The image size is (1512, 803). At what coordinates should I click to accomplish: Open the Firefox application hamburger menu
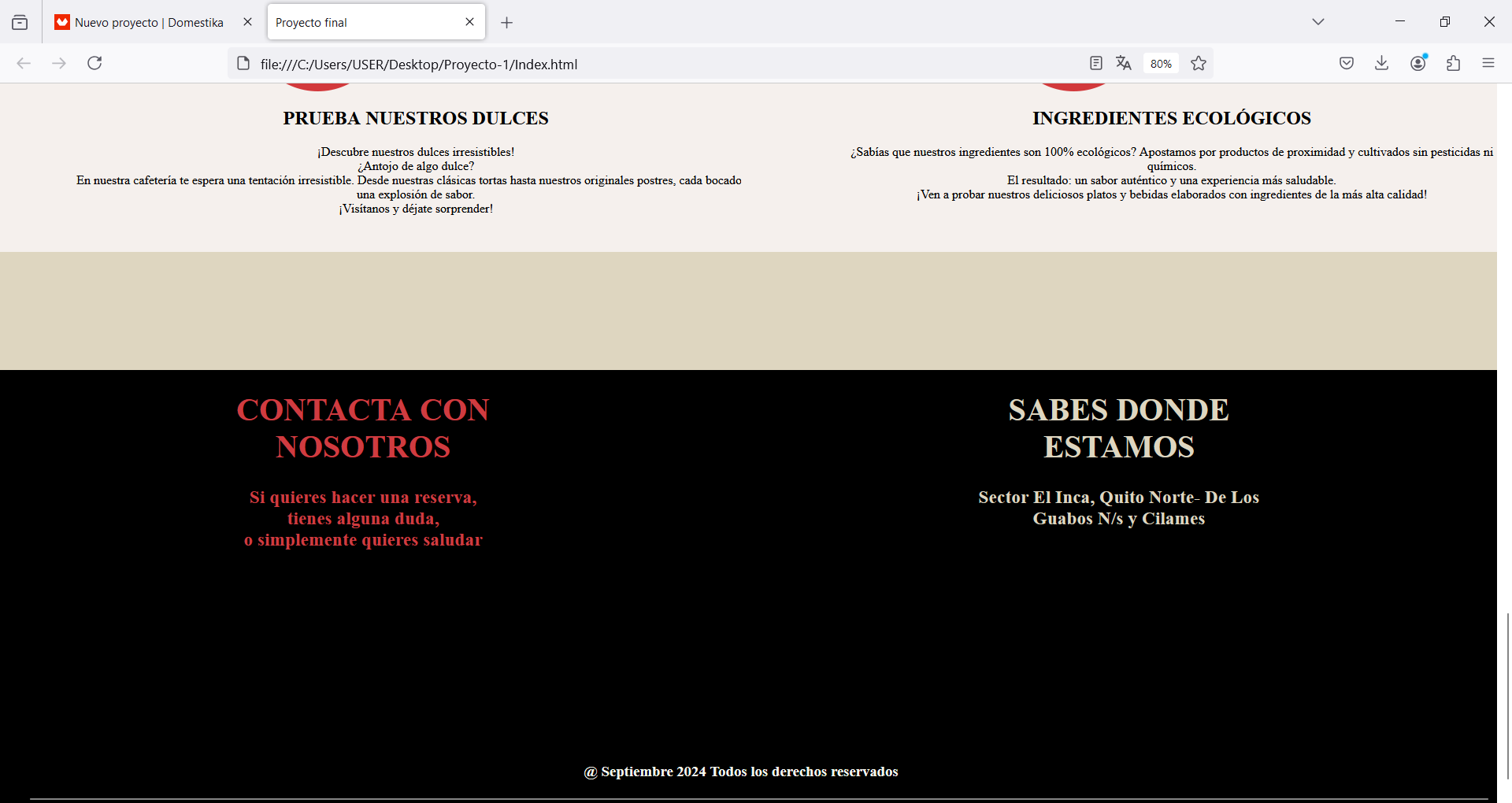pos(1488,63)
